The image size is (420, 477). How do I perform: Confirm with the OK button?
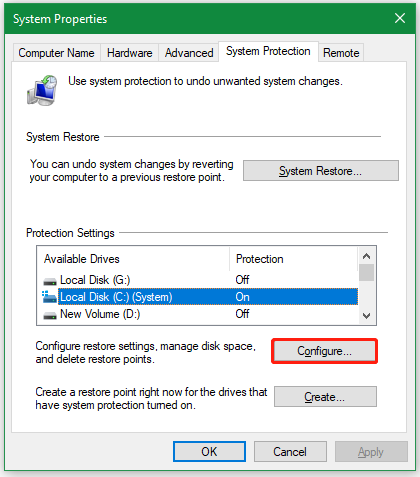click(209, 452)
